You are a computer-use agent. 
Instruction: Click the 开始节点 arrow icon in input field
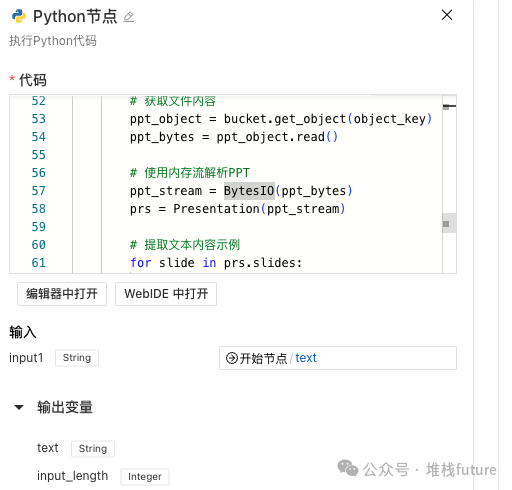coord(231,358)
